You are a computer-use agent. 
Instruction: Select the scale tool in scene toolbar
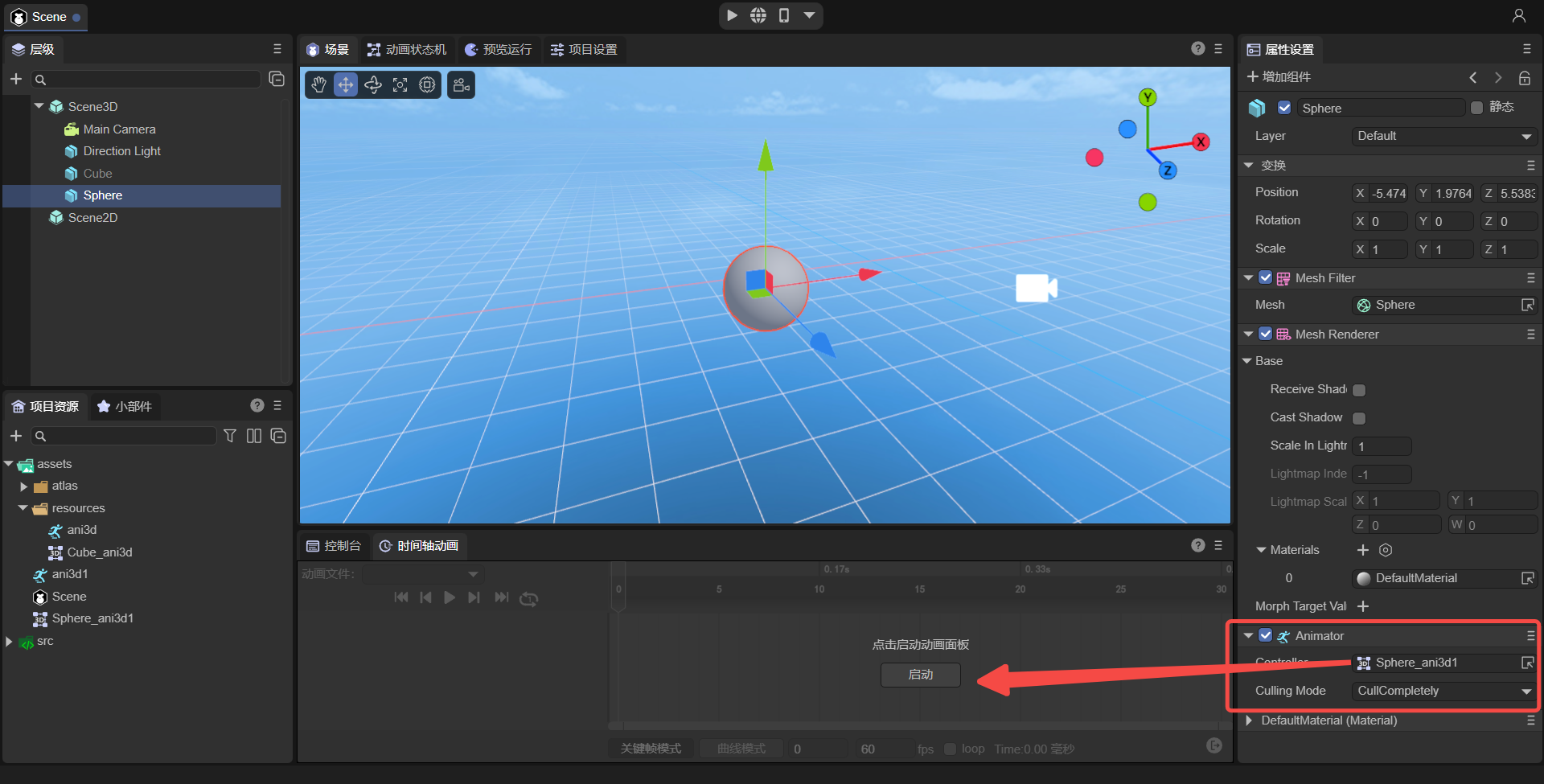coord(400,85)
